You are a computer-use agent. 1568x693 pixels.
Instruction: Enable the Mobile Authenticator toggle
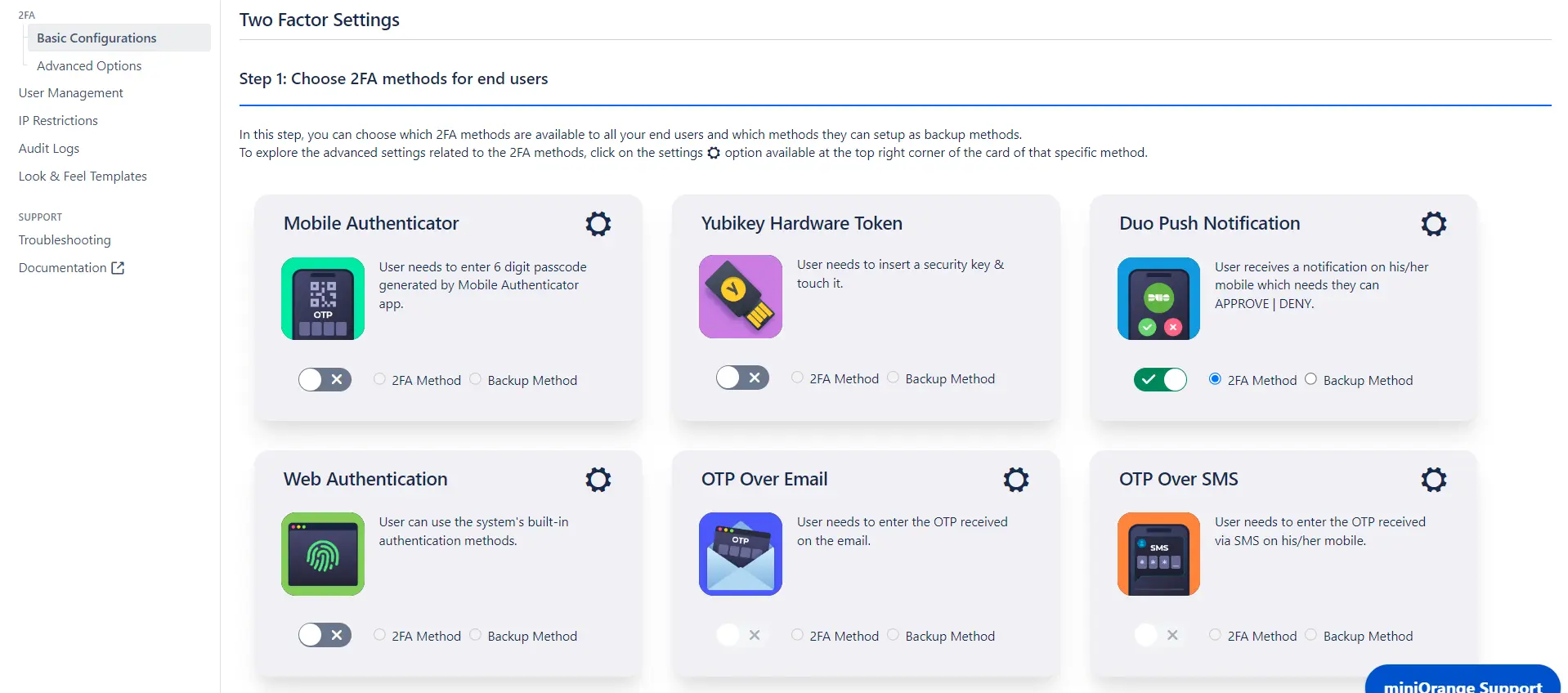coord(325,379)
